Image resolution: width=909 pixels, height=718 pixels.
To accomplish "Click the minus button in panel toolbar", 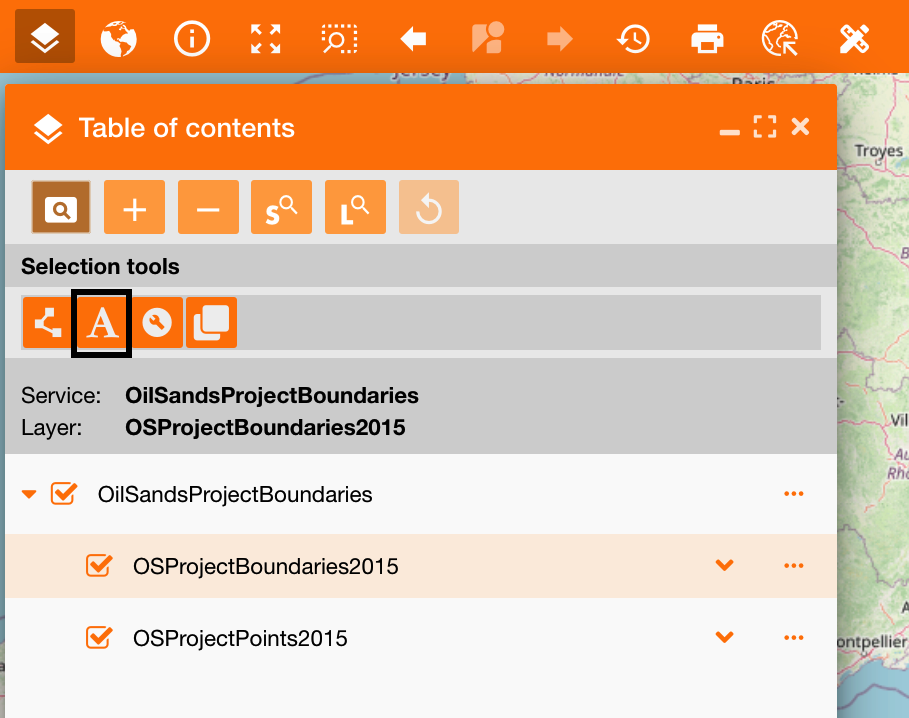I will [208, 207].
